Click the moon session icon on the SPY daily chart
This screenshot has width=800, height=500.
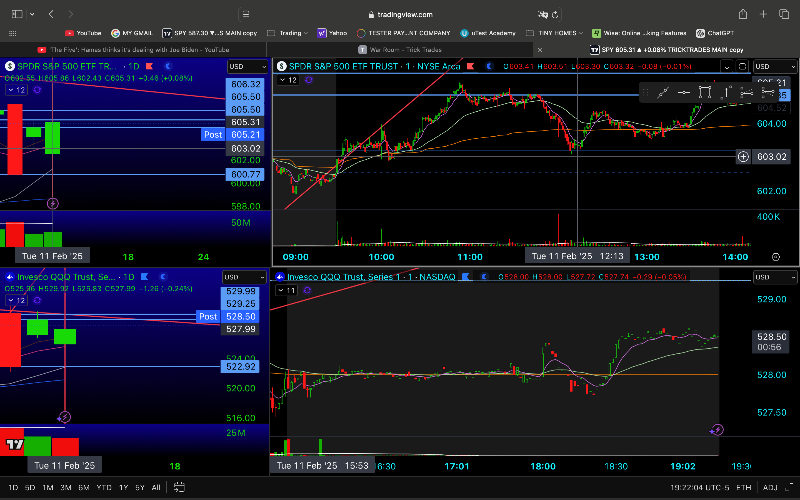click(x=168, y=66)
